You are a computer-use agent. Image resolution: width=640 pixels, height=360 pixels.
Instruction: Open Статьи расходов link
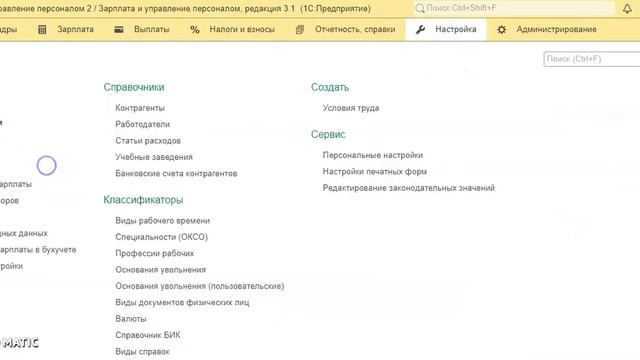point(148,140)
